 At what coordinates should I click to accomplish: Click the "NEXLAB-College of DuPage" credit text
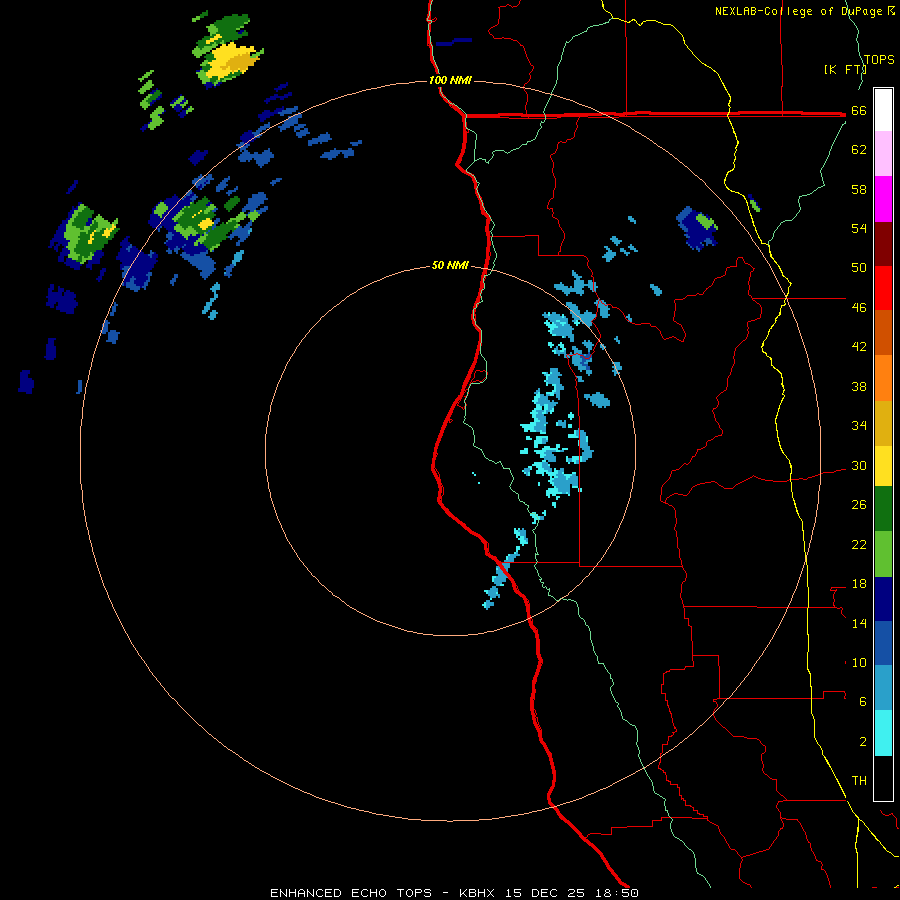coord(800,11)
